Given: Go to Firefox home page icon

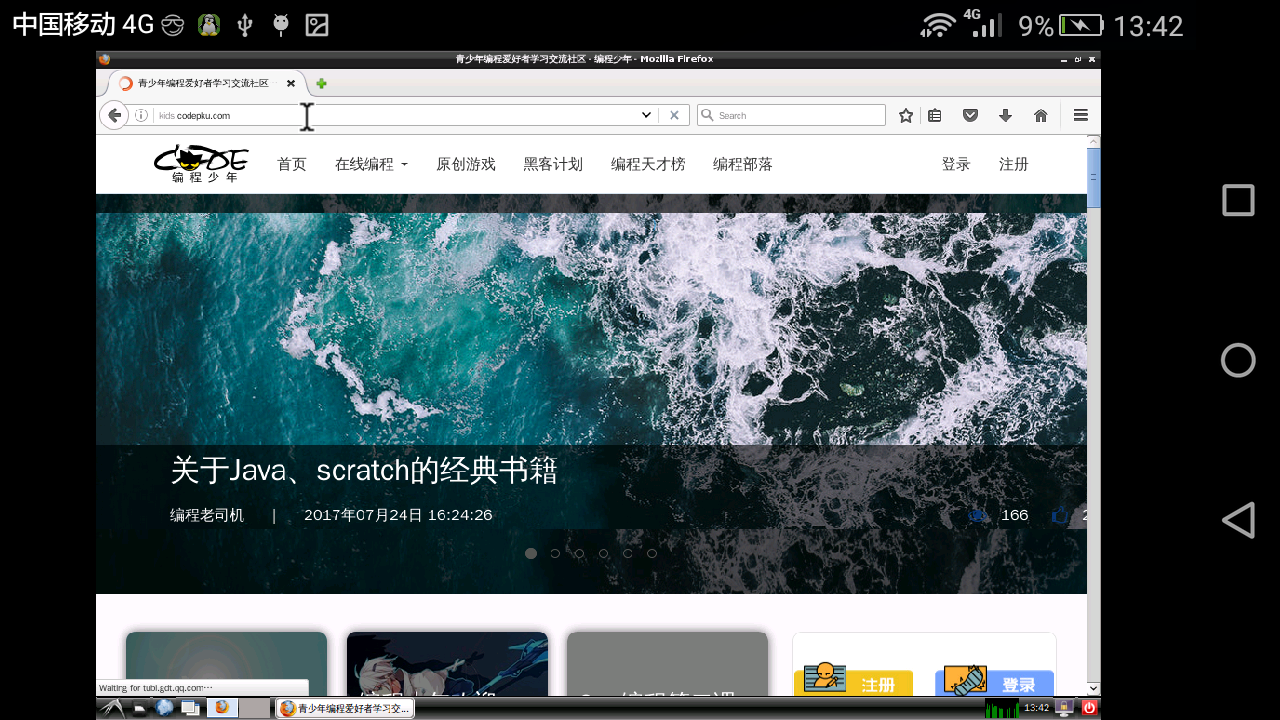Looking at the screenshot, I should click(x=1041, y=115).
